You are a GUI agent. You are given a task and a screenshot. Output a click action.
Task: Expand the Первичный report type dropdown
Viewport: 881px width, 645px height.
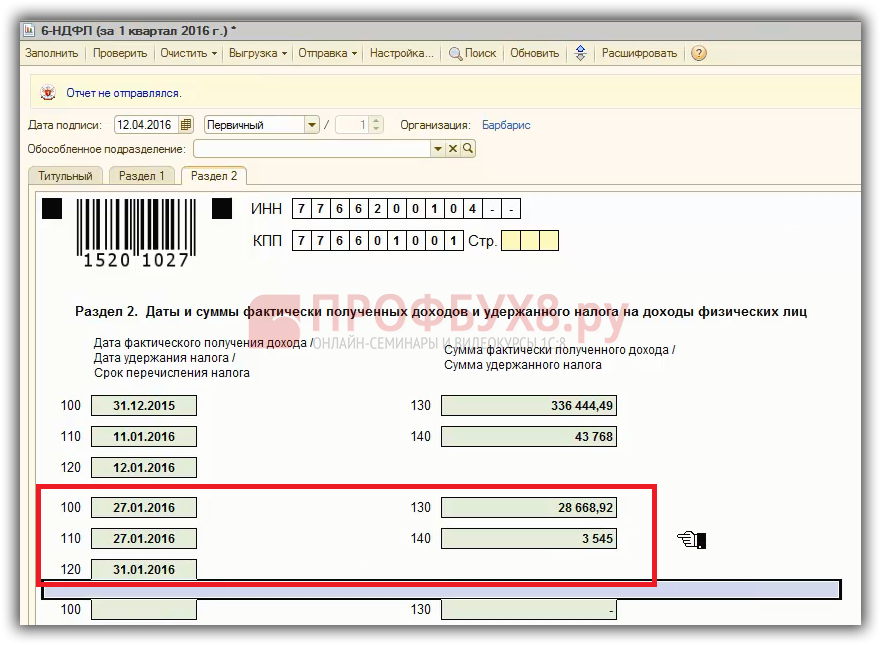312,125
